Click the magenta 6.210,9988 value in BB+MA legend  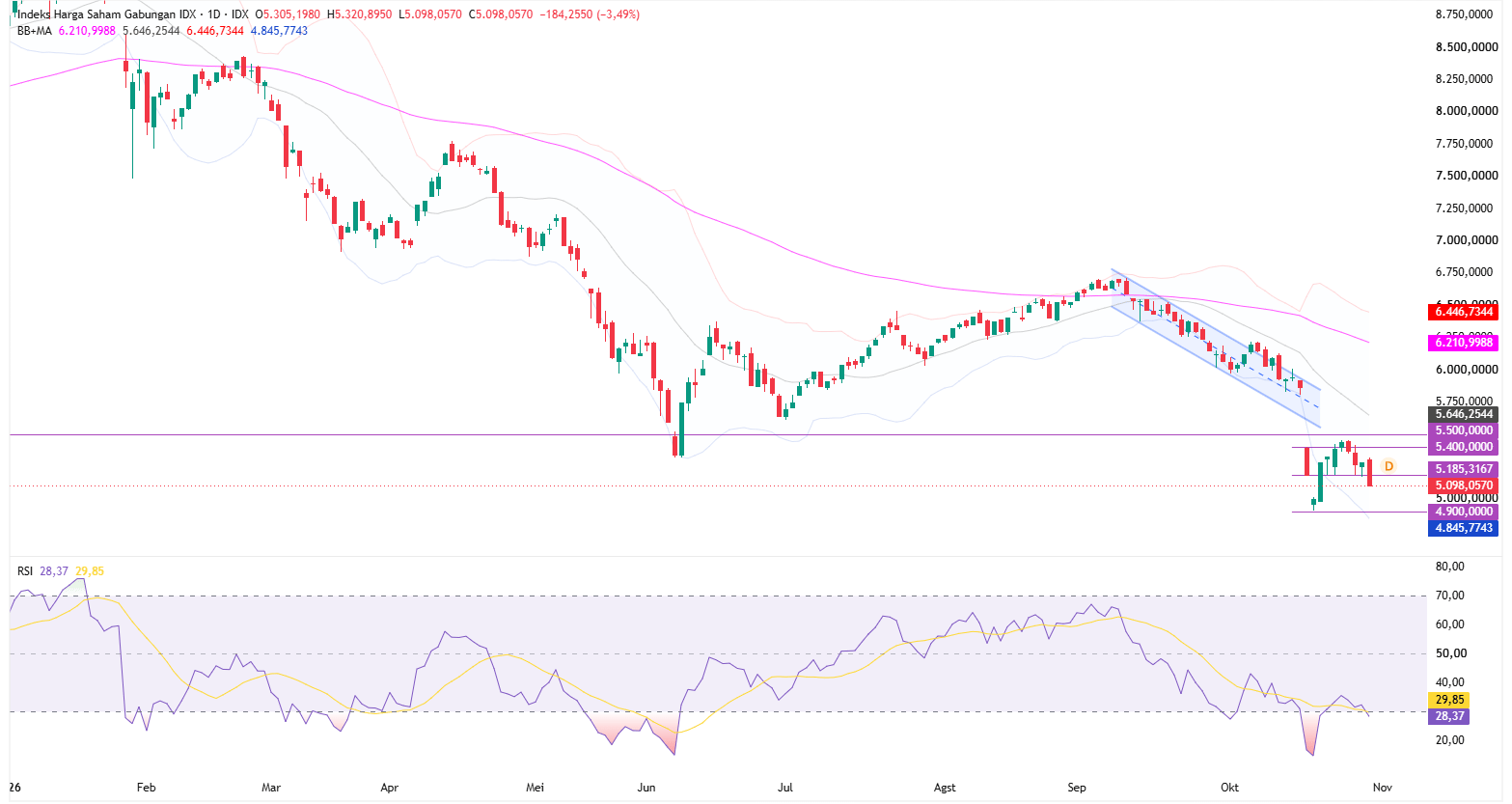[x=87, y=31]
